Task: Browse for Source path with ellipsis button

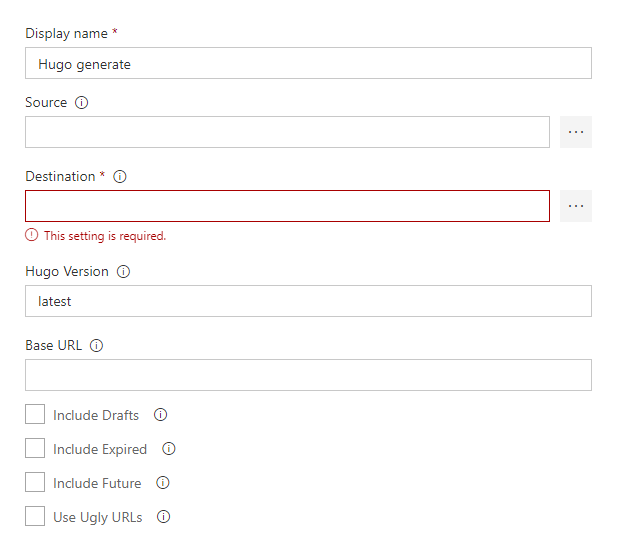Action: pos(576,132)
